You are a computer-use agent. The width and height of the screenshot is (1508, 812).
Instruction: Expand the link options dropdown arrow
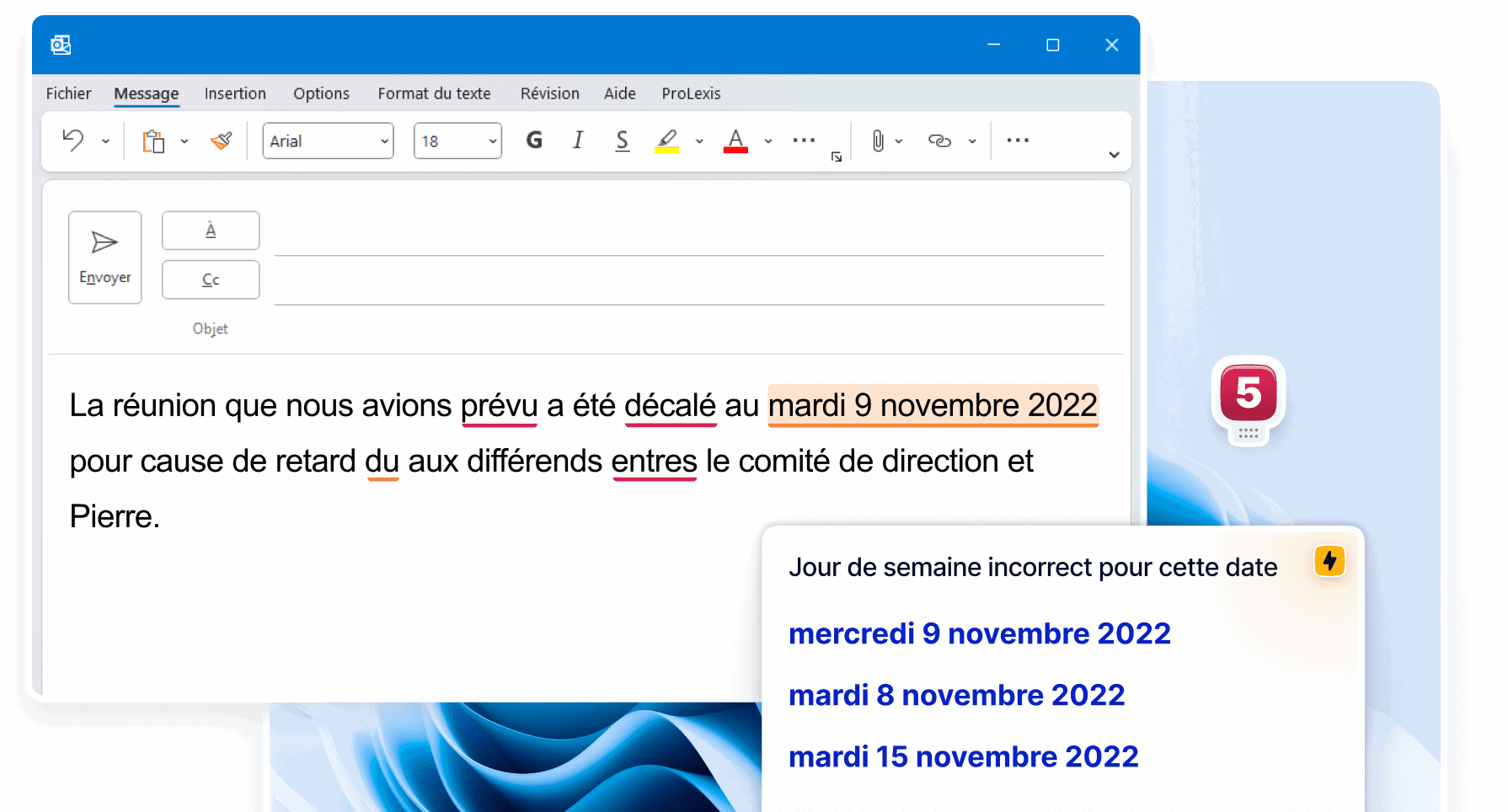[972, 142]
